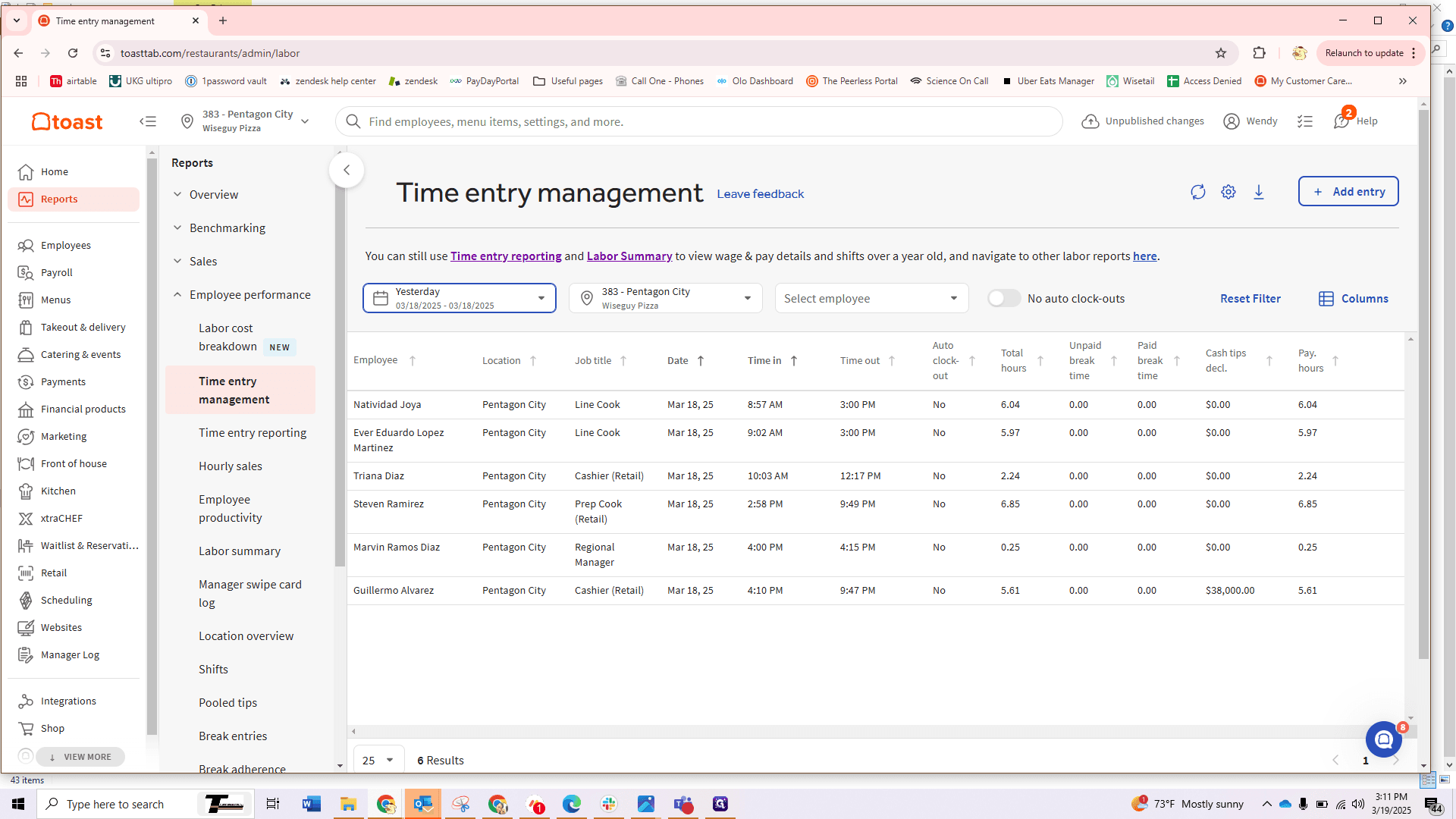Viewport: 1456px width, 819px height.
Task: Open the Yesterday date range dropdown
Action: point(460,298)
